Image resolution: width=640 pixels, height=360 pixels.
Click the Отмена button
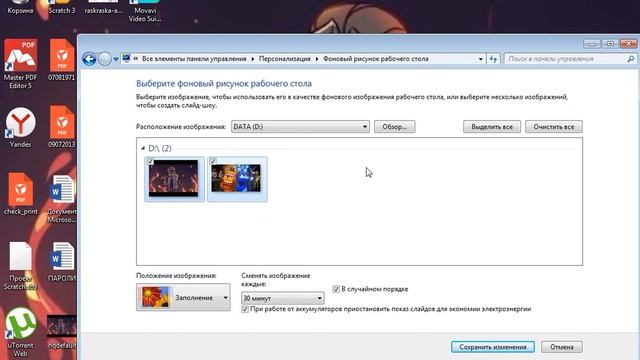pos(562,347)
